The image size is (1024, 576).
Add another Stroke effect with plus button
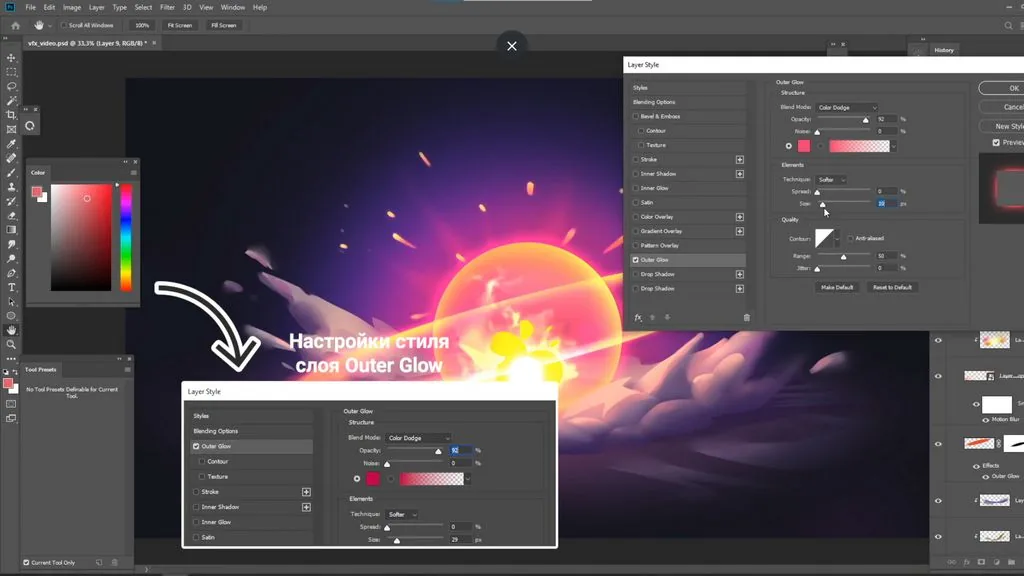coord(739,159)
